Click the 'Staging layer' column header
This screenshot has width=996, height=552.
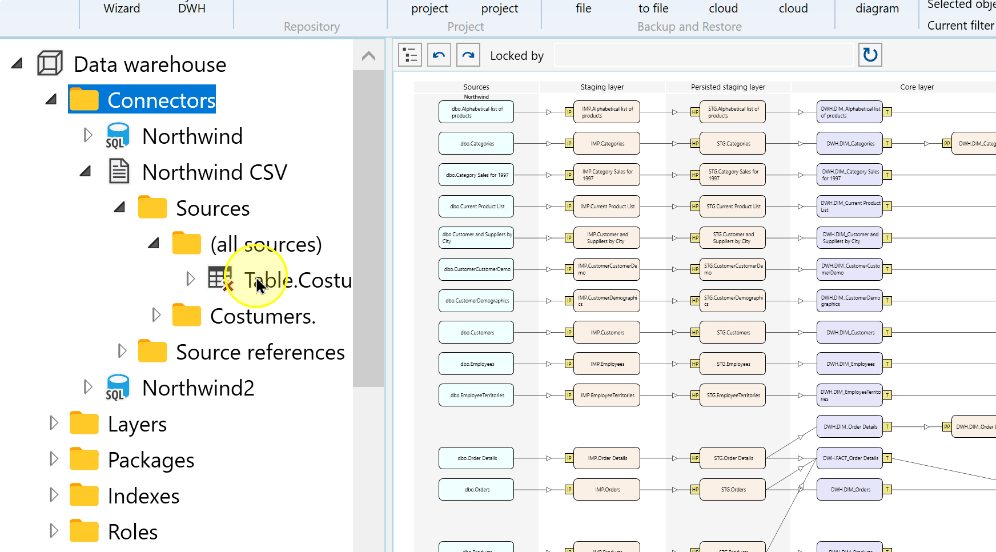602,87
